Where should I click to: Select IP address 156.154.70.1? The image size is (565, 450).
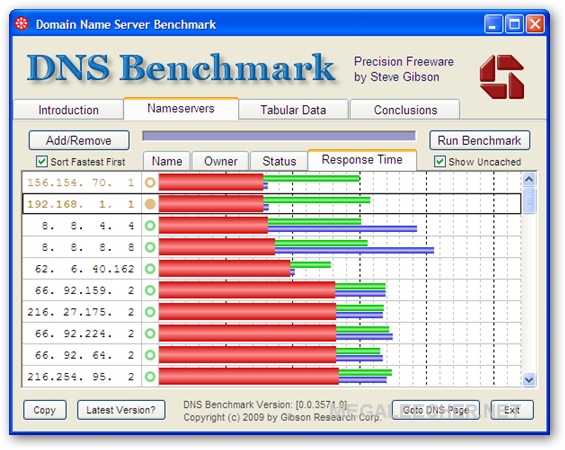(x=81, y=183)
